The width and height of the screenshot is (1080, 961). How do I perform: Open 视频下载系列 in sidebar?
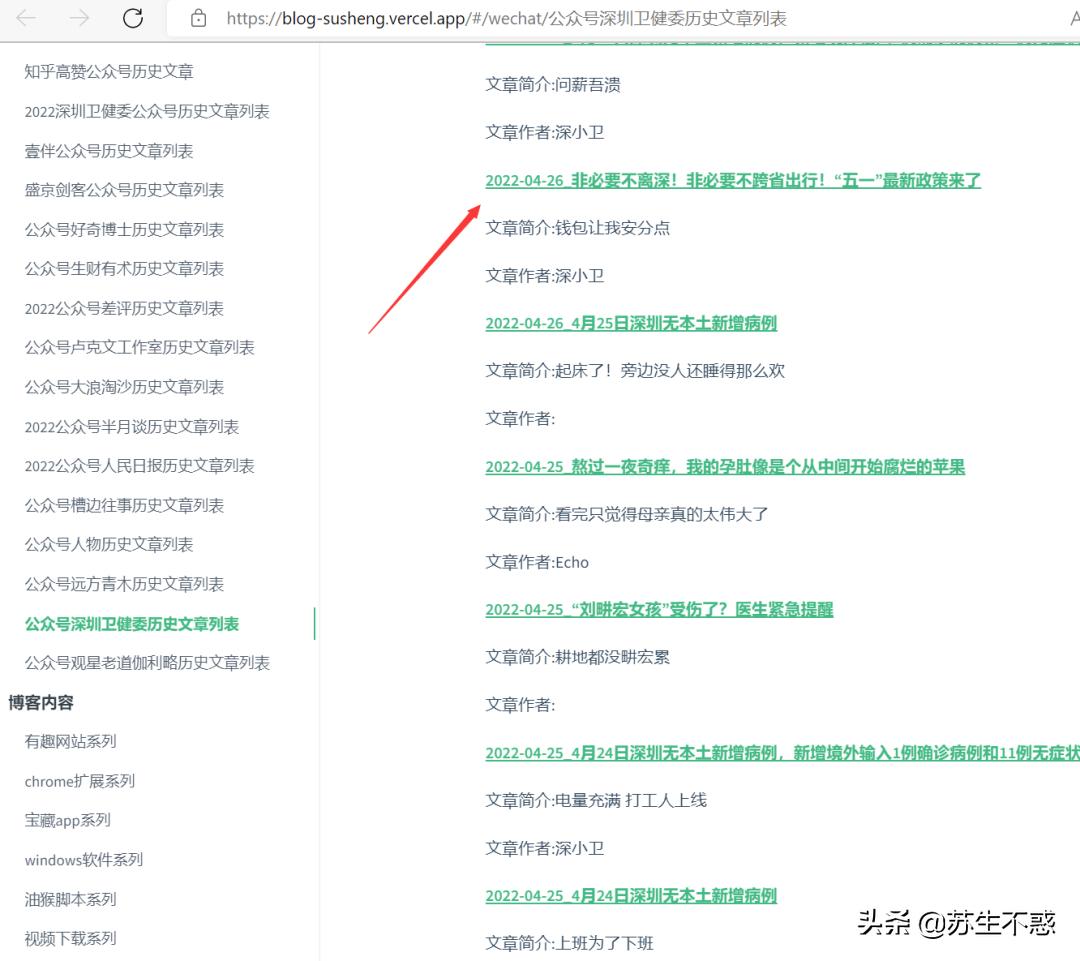coord(70,938)
